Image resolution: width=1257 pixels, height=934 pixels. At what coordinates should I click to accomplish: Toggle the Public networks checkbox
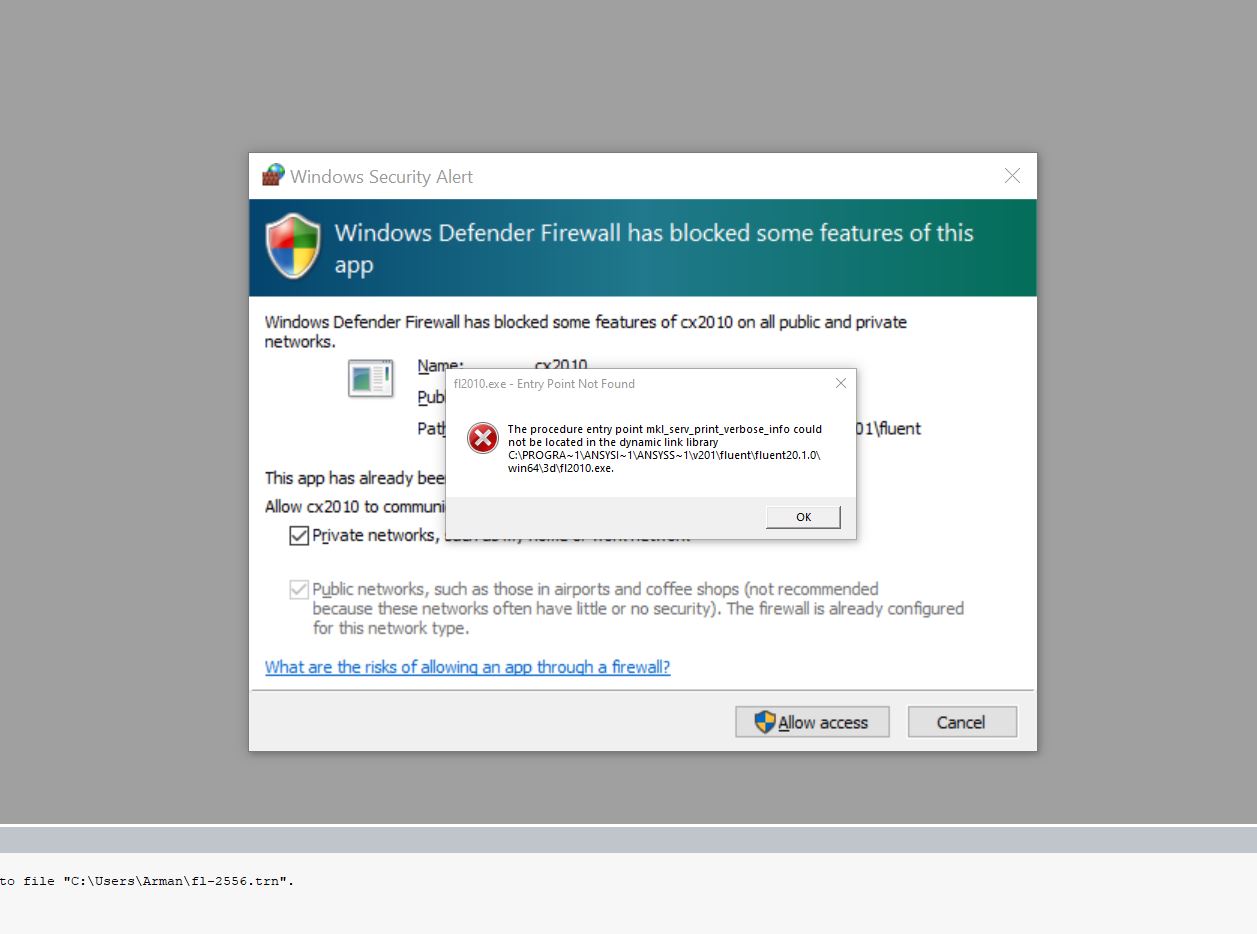299,590
